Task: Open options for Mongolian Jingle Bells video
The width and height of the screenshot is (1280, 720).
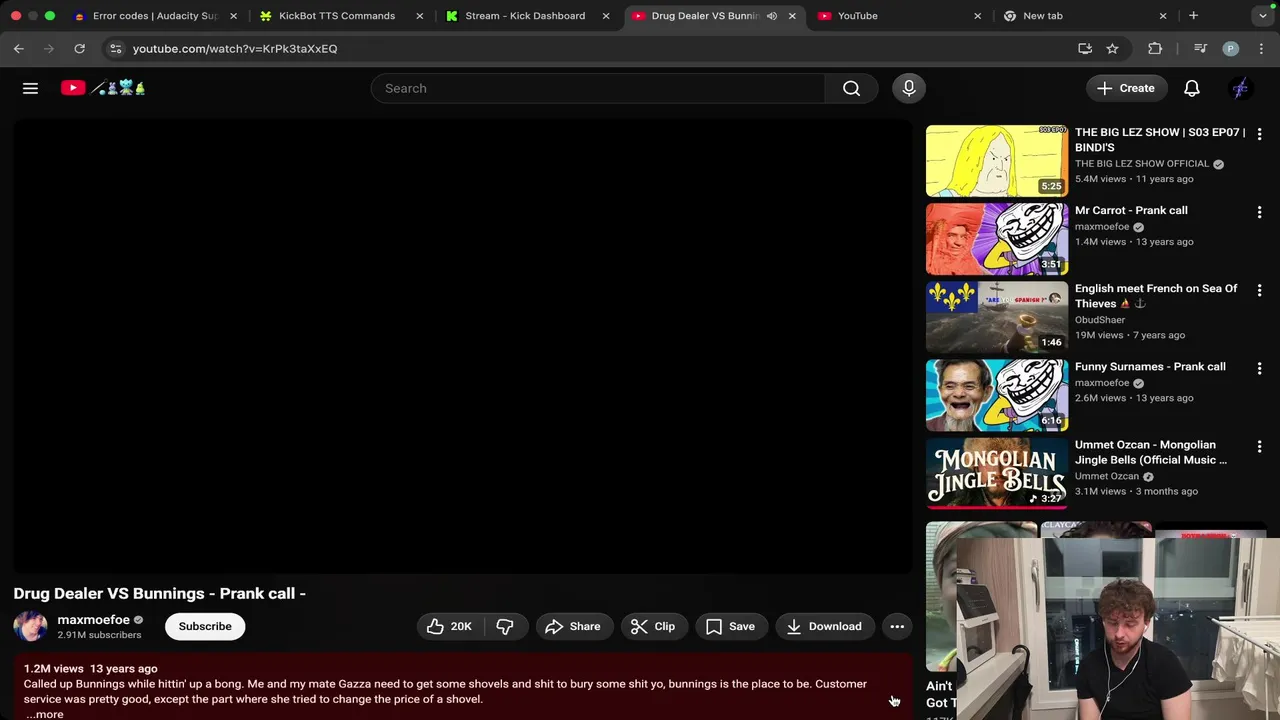Action: pyautogui.click(x=1259, y=446)
